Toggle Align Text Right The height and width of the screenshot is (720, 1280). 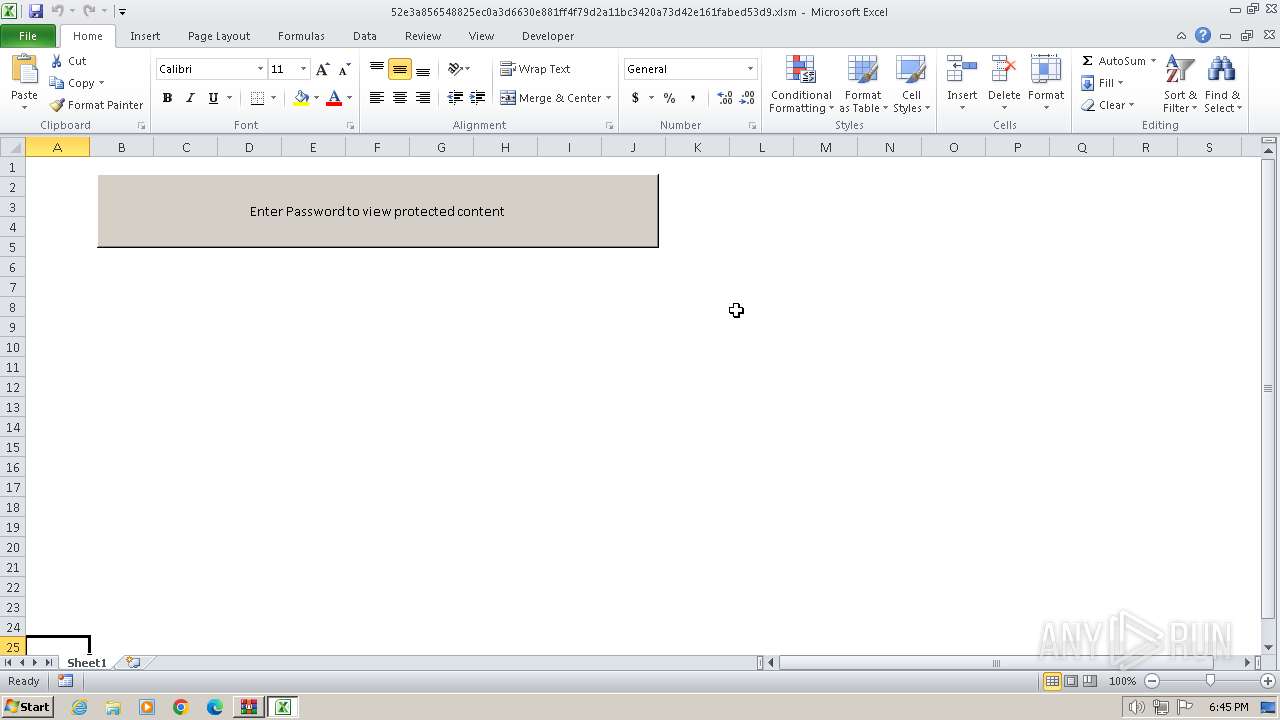click(423, 98)
